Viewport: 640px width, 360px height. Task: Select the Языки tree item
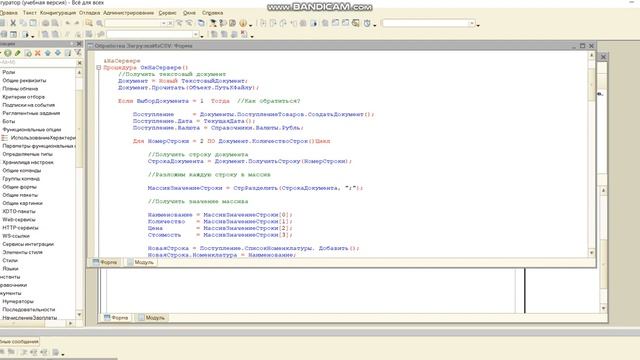coord(10,268)
